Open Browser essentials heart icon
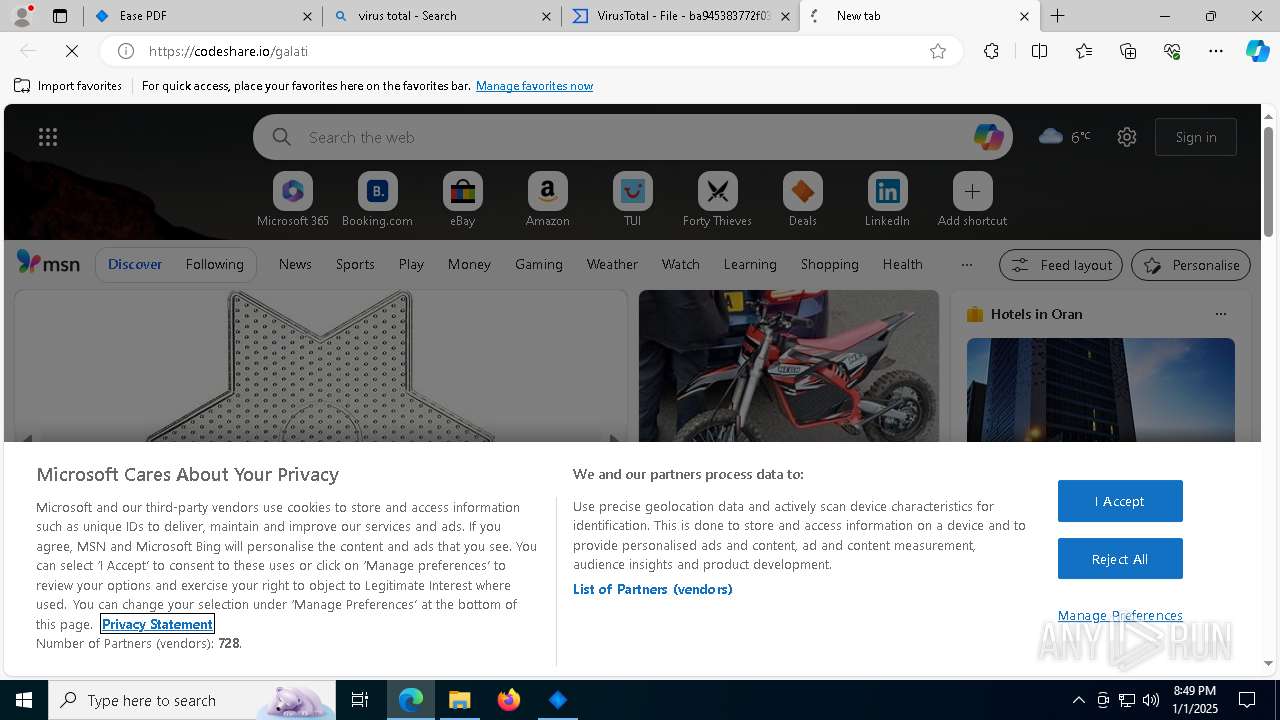 tap(1172, 51)
